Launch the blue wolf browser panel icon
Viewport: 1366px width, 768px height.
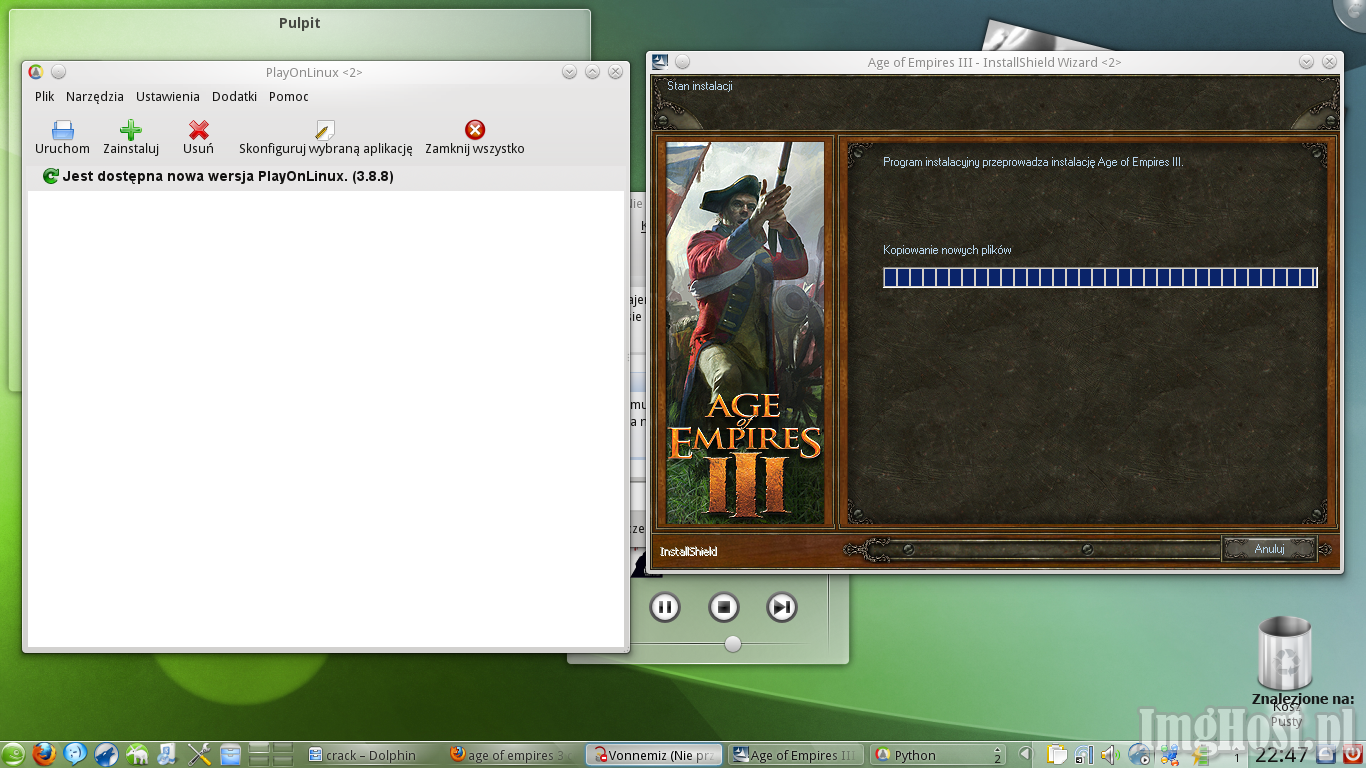[x=106, y=754]
